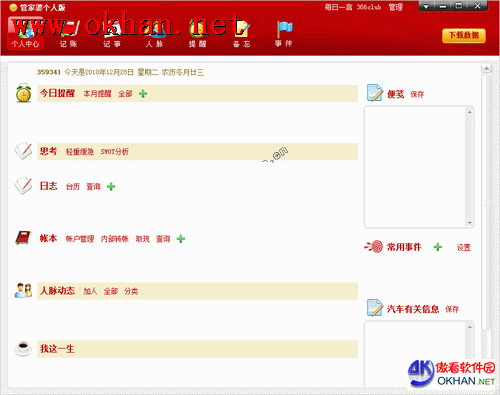
Task: Click up arrow of 便笺 scrollbar
Action: tap(470, 112)
